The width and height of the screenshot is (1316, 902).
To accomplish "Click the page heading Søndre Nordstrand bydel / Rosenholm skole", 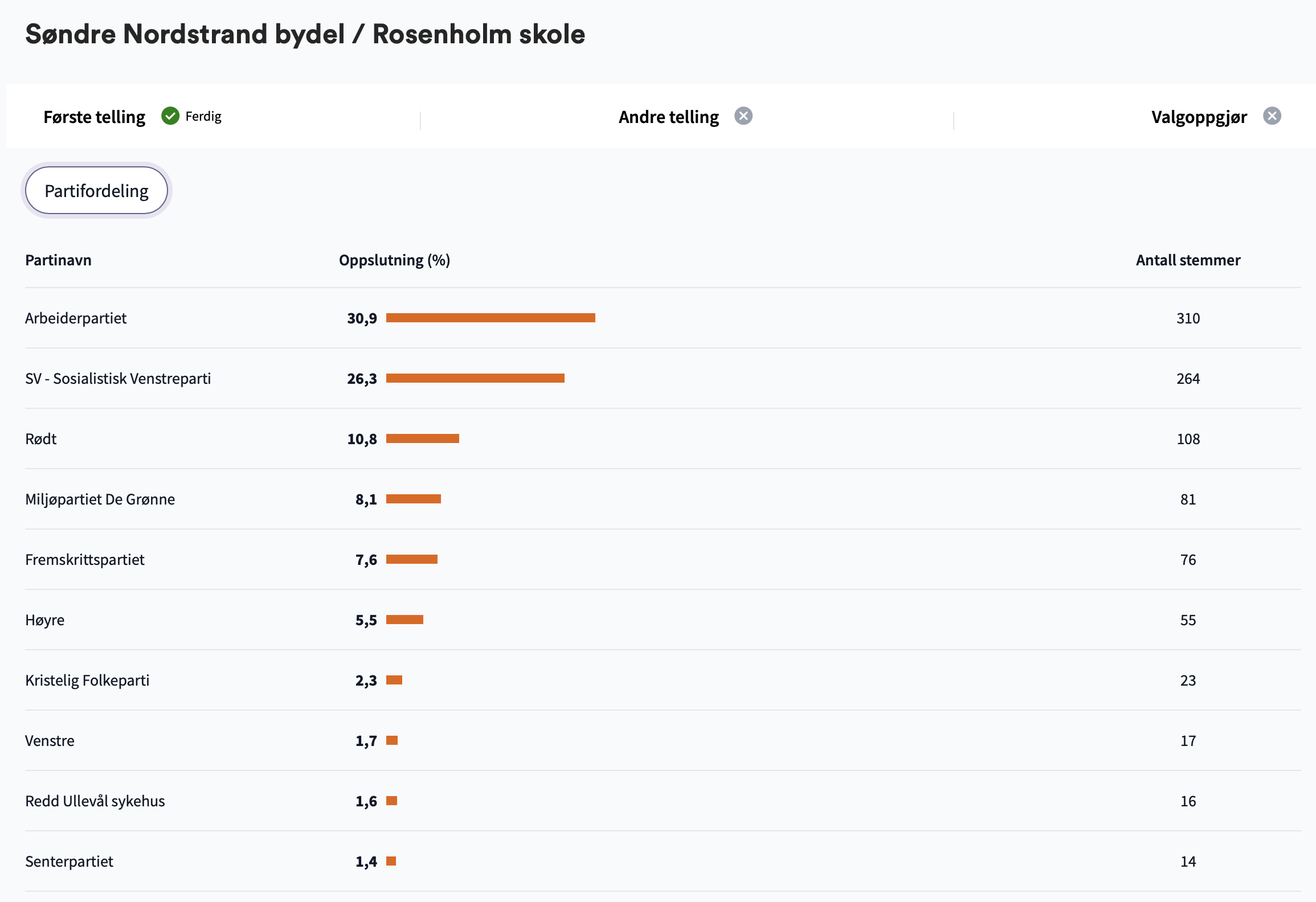I will tap(305, 34).
